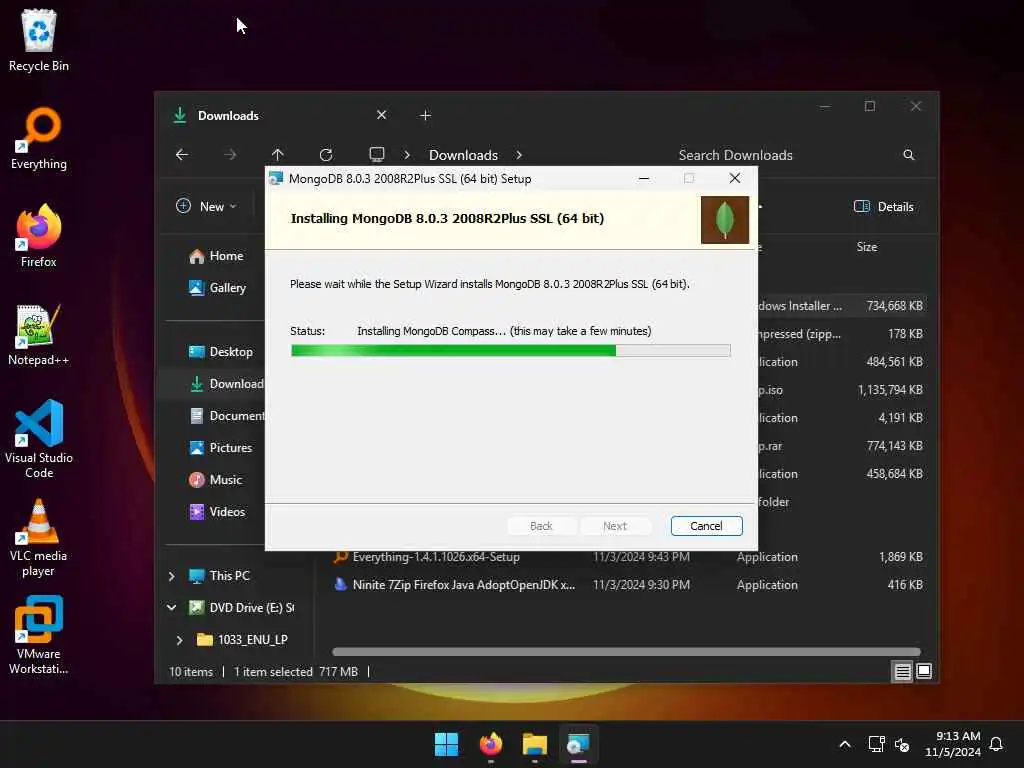Click the search magnifier in Explorer

point(908,155)
